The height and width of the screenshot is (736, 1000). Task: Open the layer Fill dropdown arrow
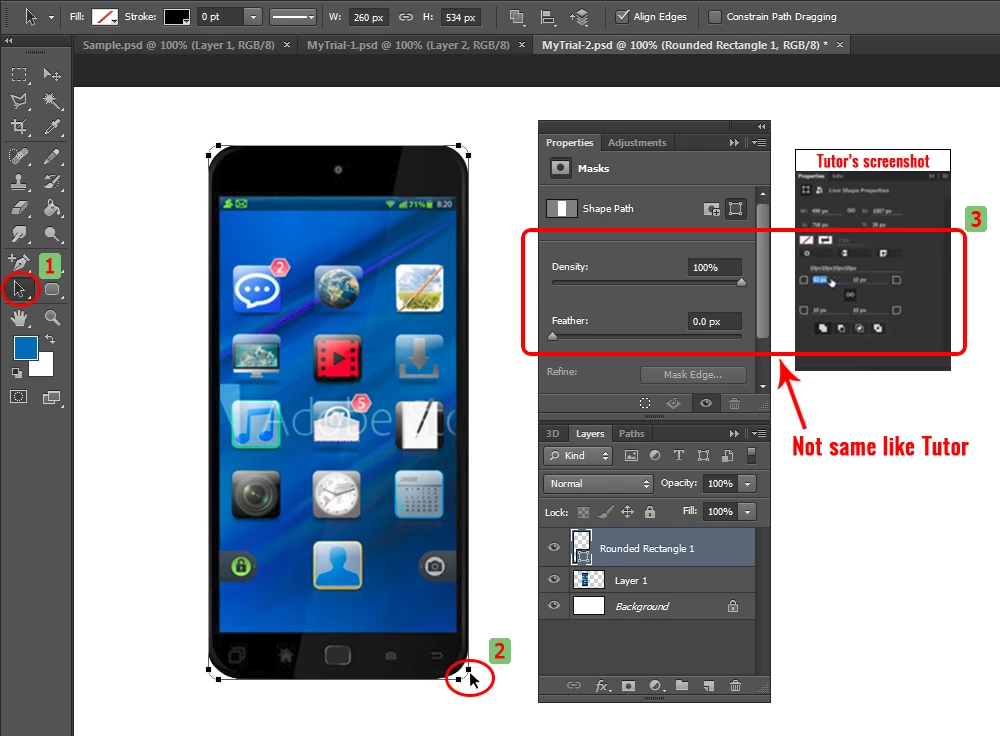pos(748,512)
